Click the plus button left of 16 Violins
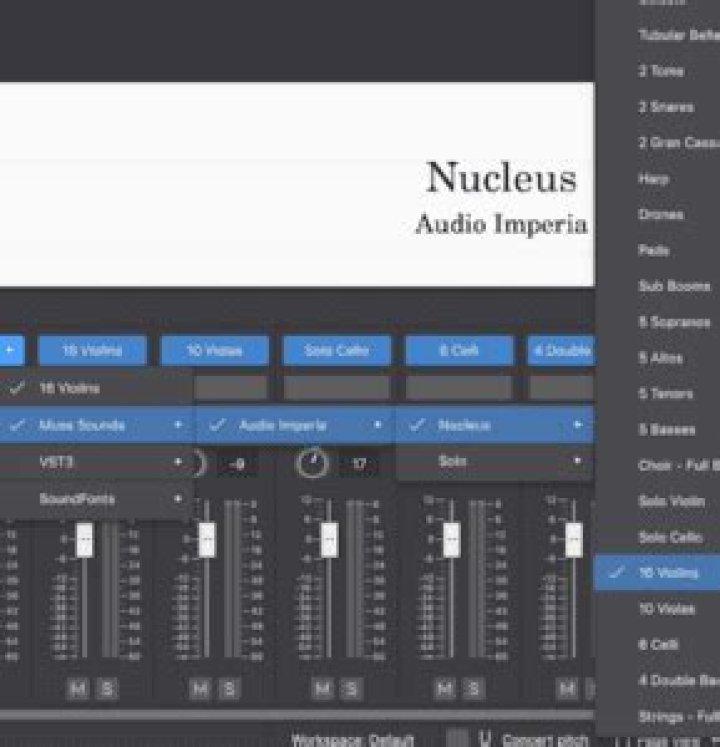The width and height of the screenshot is (720, 747). tap(10, 350)
